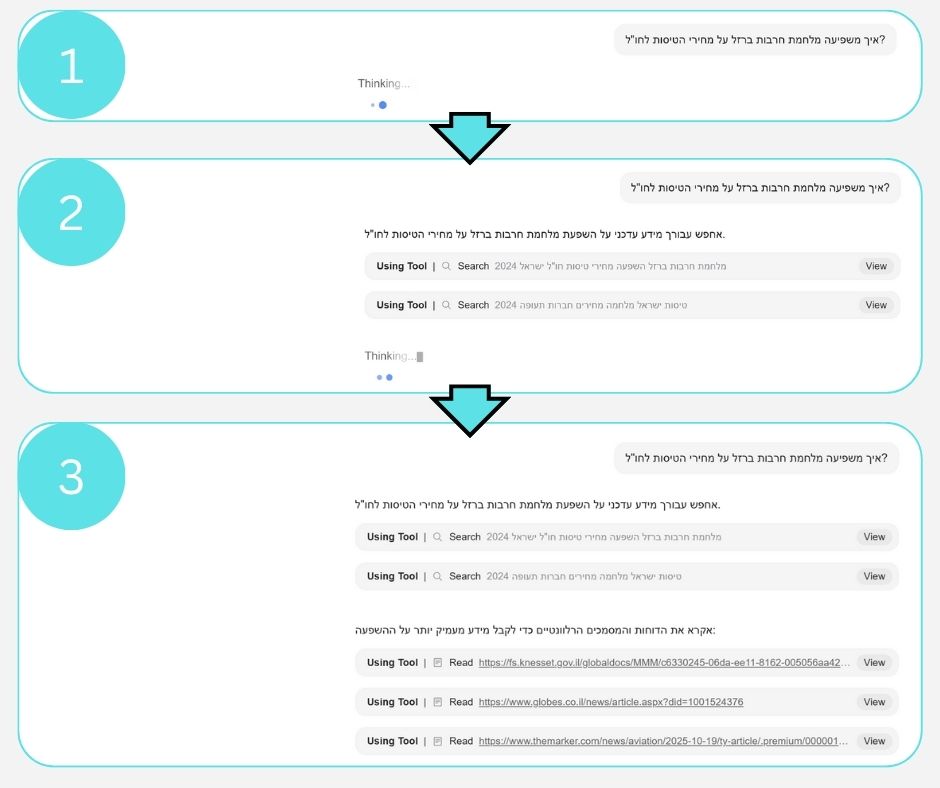This screenshot has width=940, height=788.
Task: Click the search icon in step 3's second tool row
Action: [x=437, y=577]
